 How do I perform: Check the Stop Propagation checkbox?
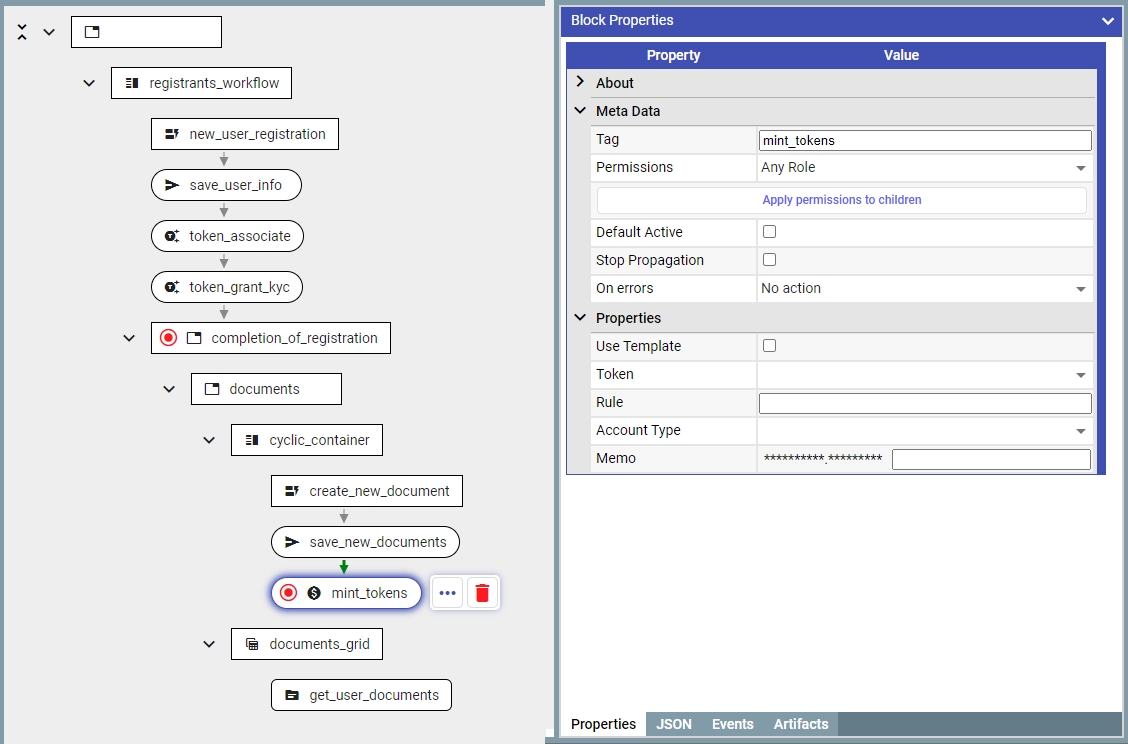coord(769,260)
